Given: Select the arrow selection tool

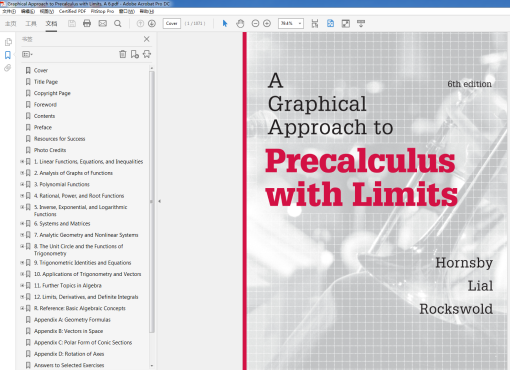Looking at the screenshot, I should 225,23.
